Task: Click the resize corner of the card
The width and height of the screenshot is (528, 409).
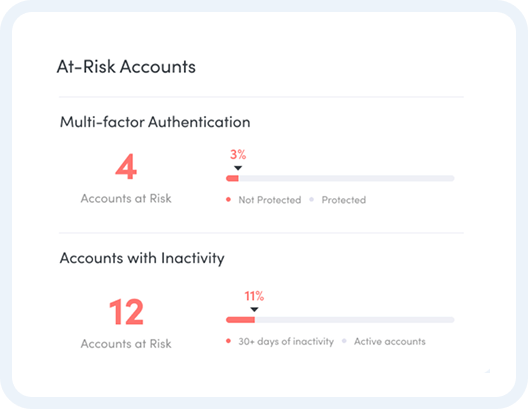Action: click(487, 371)
